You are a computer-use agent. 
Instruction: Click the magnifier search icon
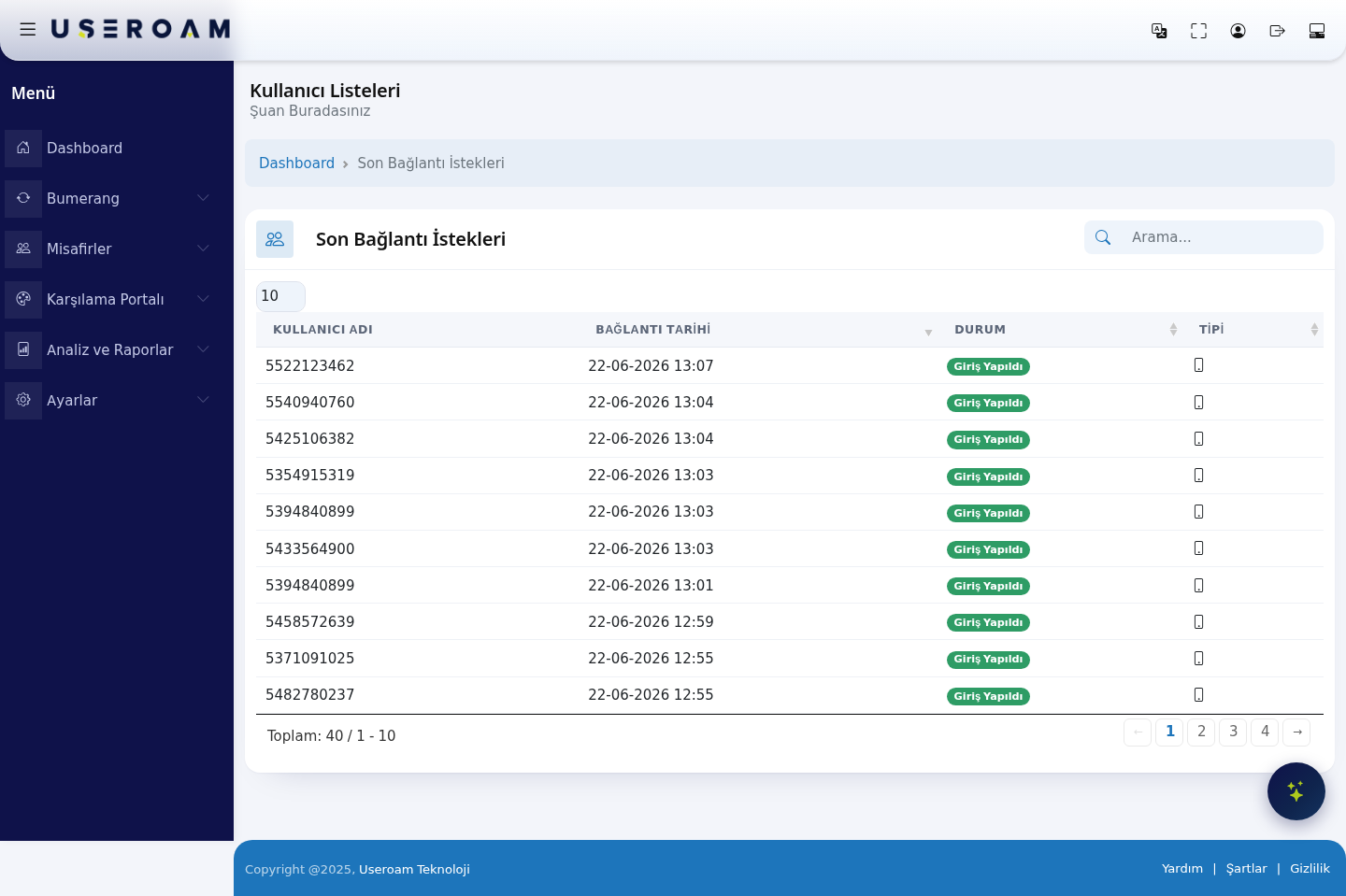click(1103, 237)
